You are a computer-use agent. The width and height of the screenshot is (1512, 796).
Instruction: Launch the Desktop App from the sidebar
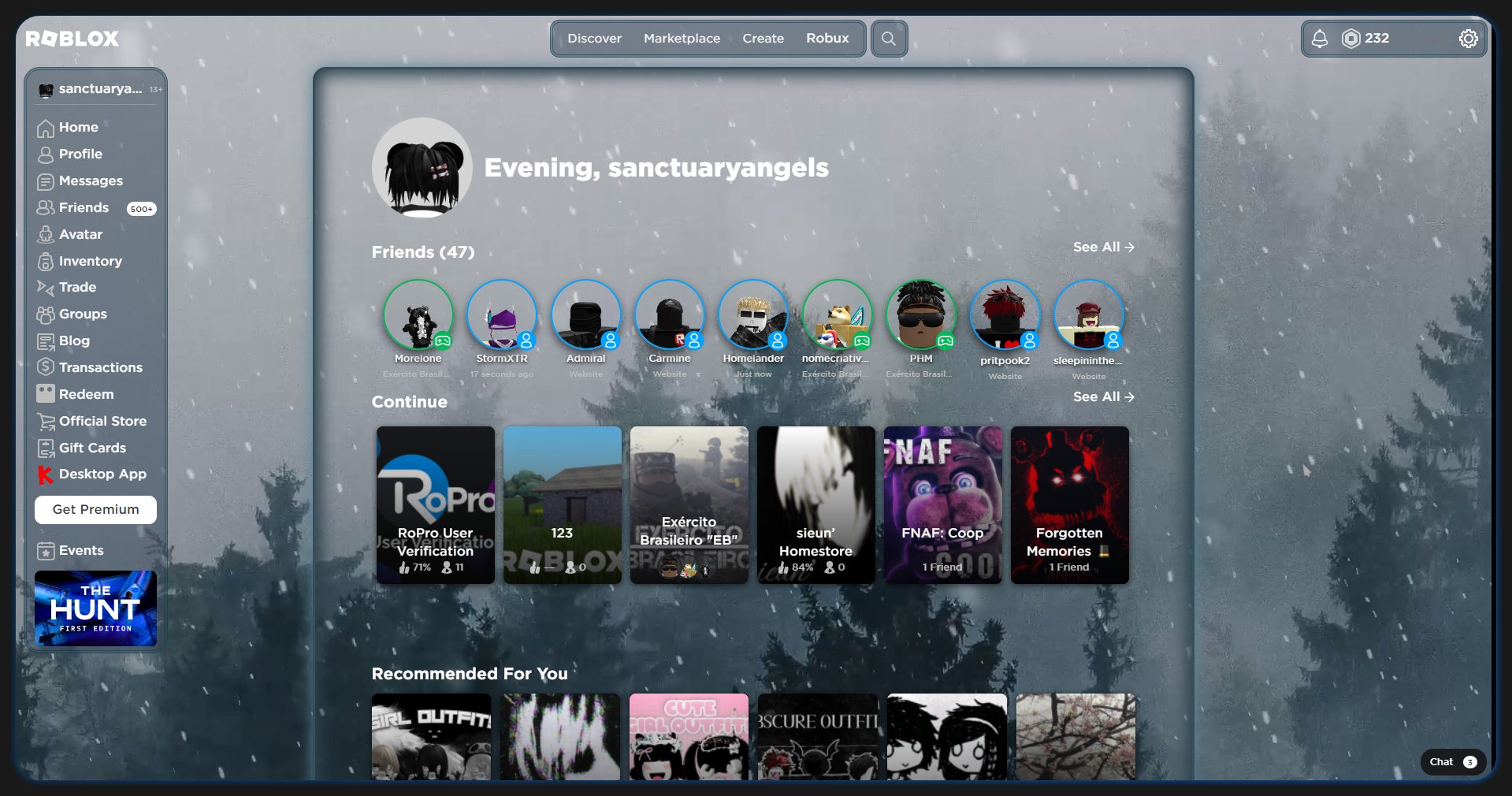click(46, 474)
